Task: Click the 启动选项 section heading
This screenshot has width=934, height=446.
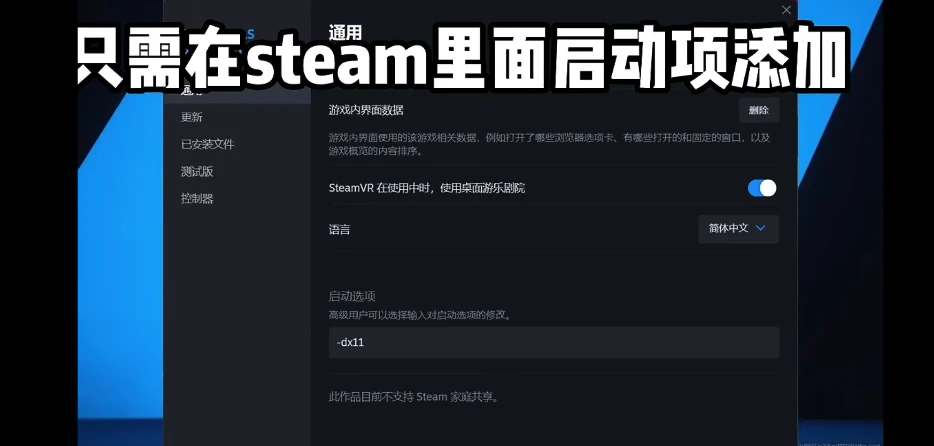Action: click(x=352, y=296)
